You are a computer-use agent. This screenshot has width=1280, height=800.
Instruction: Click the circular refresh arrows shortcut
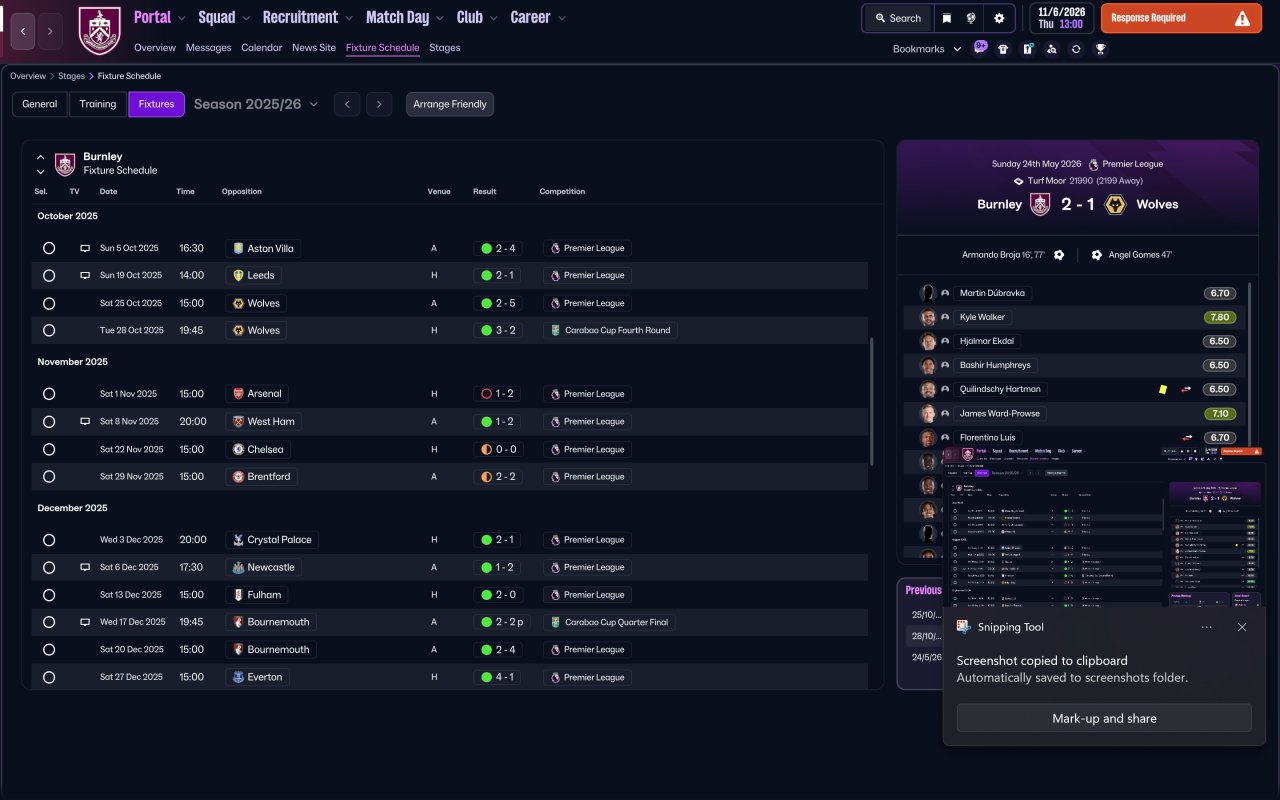click(1076, 49)
